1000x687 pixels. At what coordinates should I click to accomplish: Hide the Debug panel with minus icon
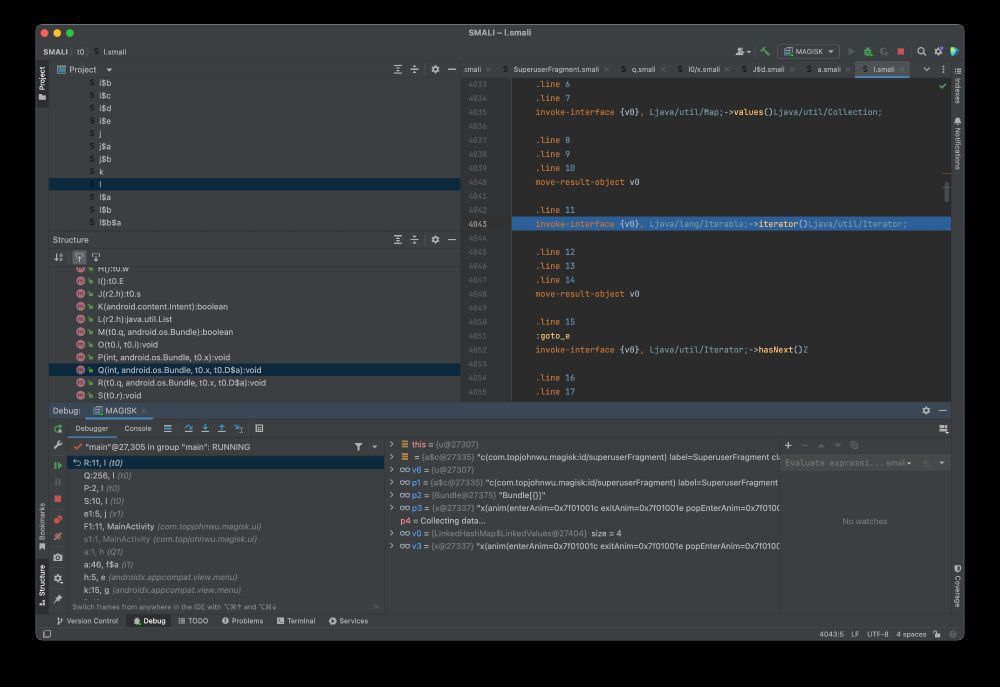click(943, 411)
